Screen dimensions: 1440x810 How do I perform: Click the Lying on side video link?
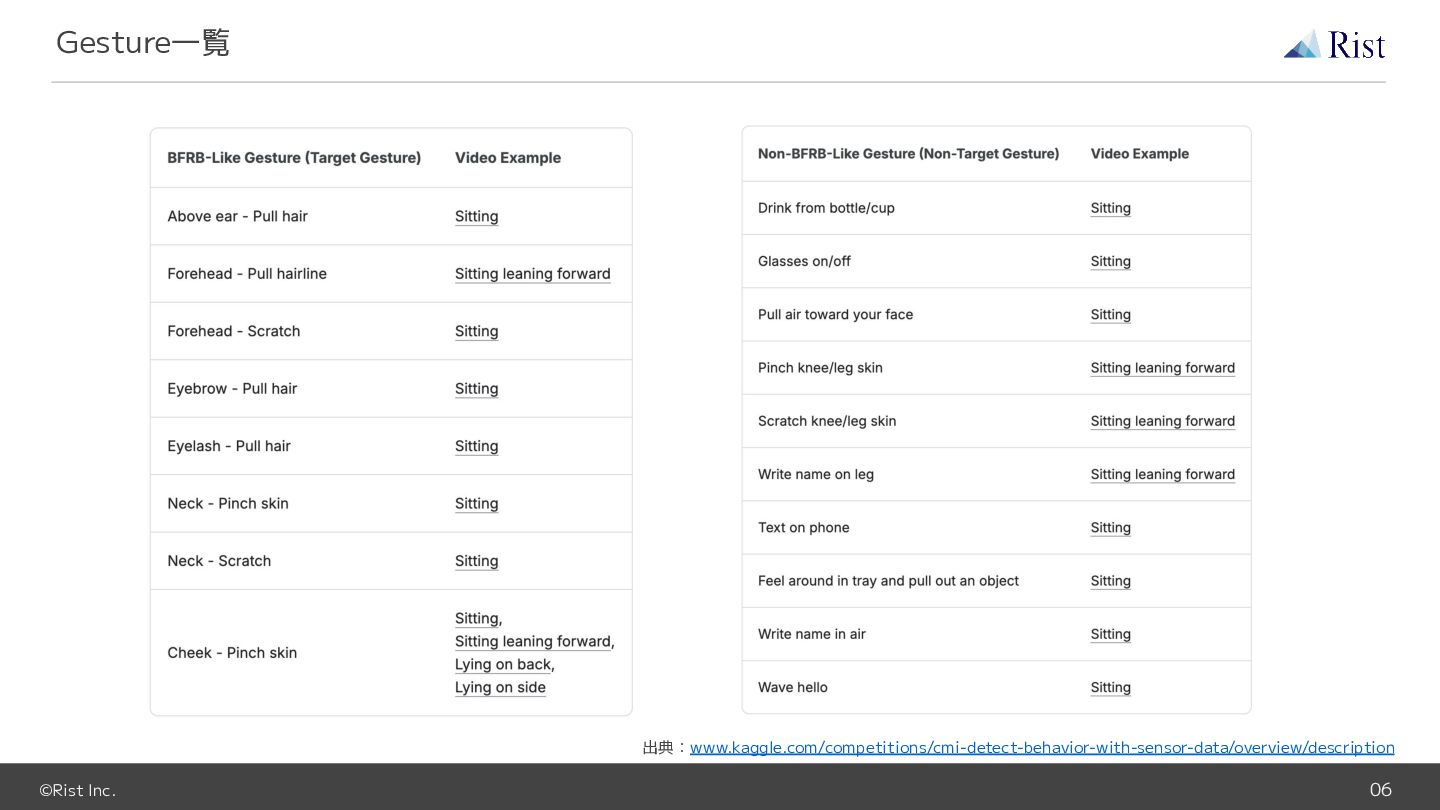500,688
